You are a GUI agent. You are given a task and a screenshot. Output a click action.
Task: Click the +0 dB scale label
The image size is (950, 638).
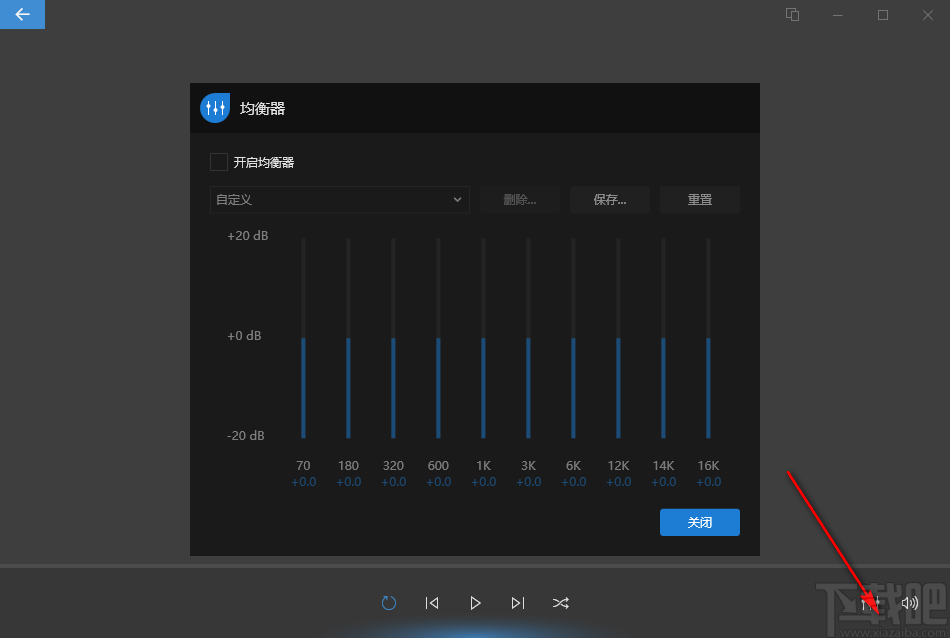[244, 336]
